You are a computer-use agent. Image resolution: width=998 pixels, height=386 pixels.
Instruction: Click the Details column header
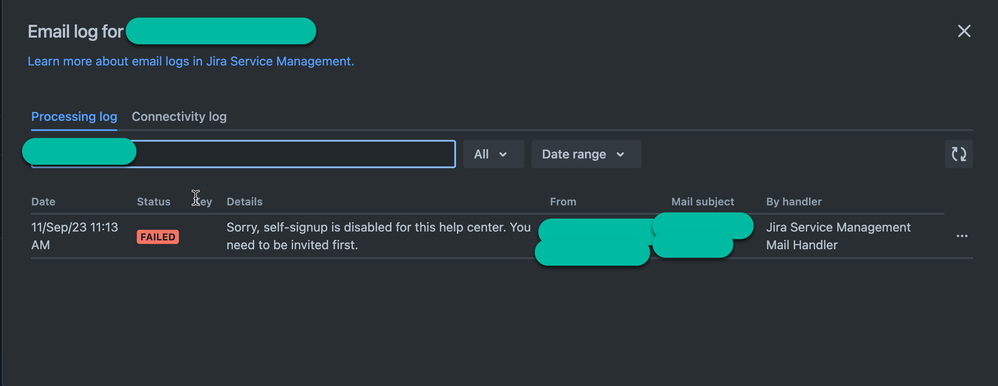point(244,201)
